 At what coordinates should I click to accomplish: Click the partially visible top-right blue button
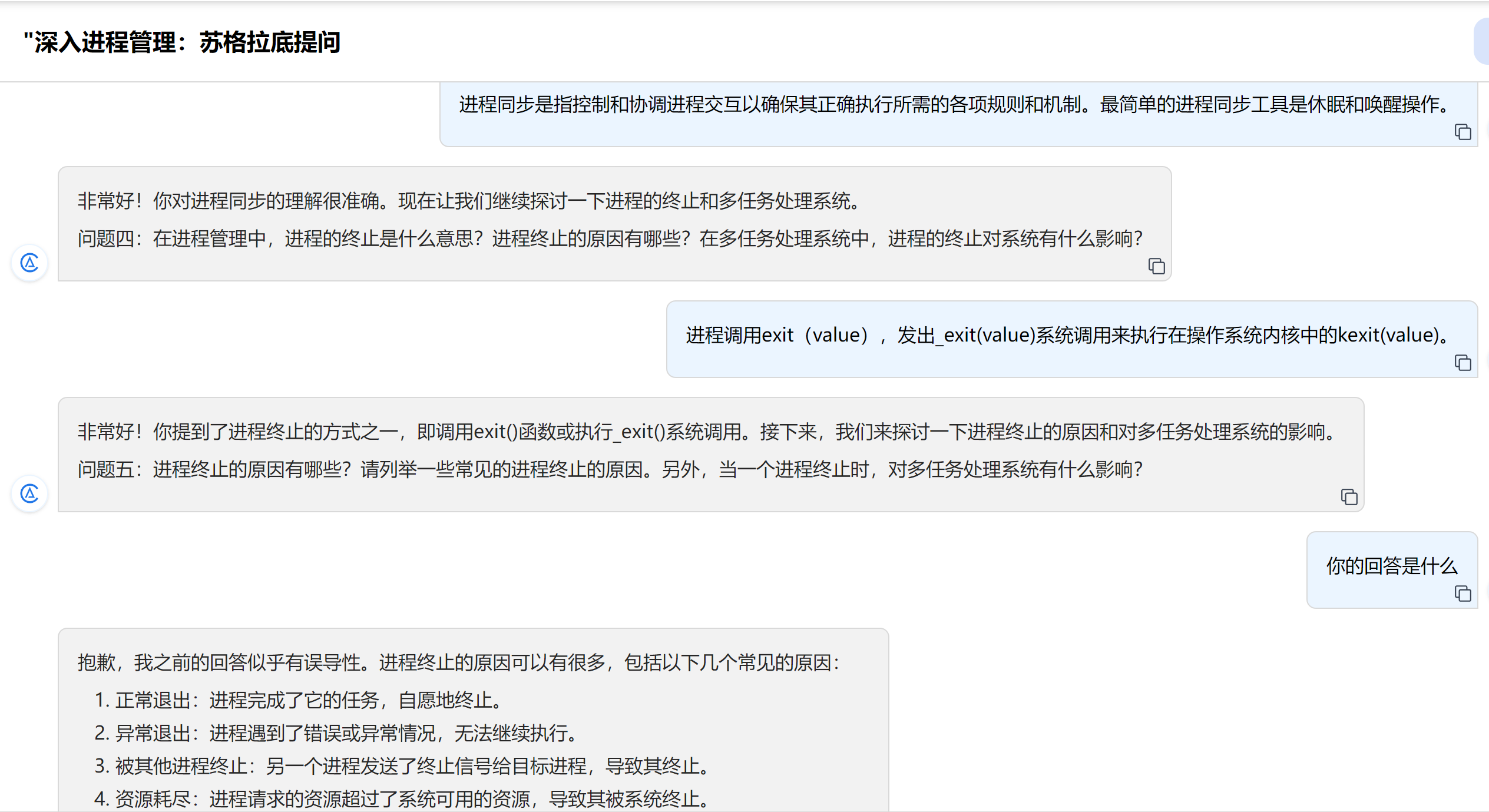[1482, 41]
